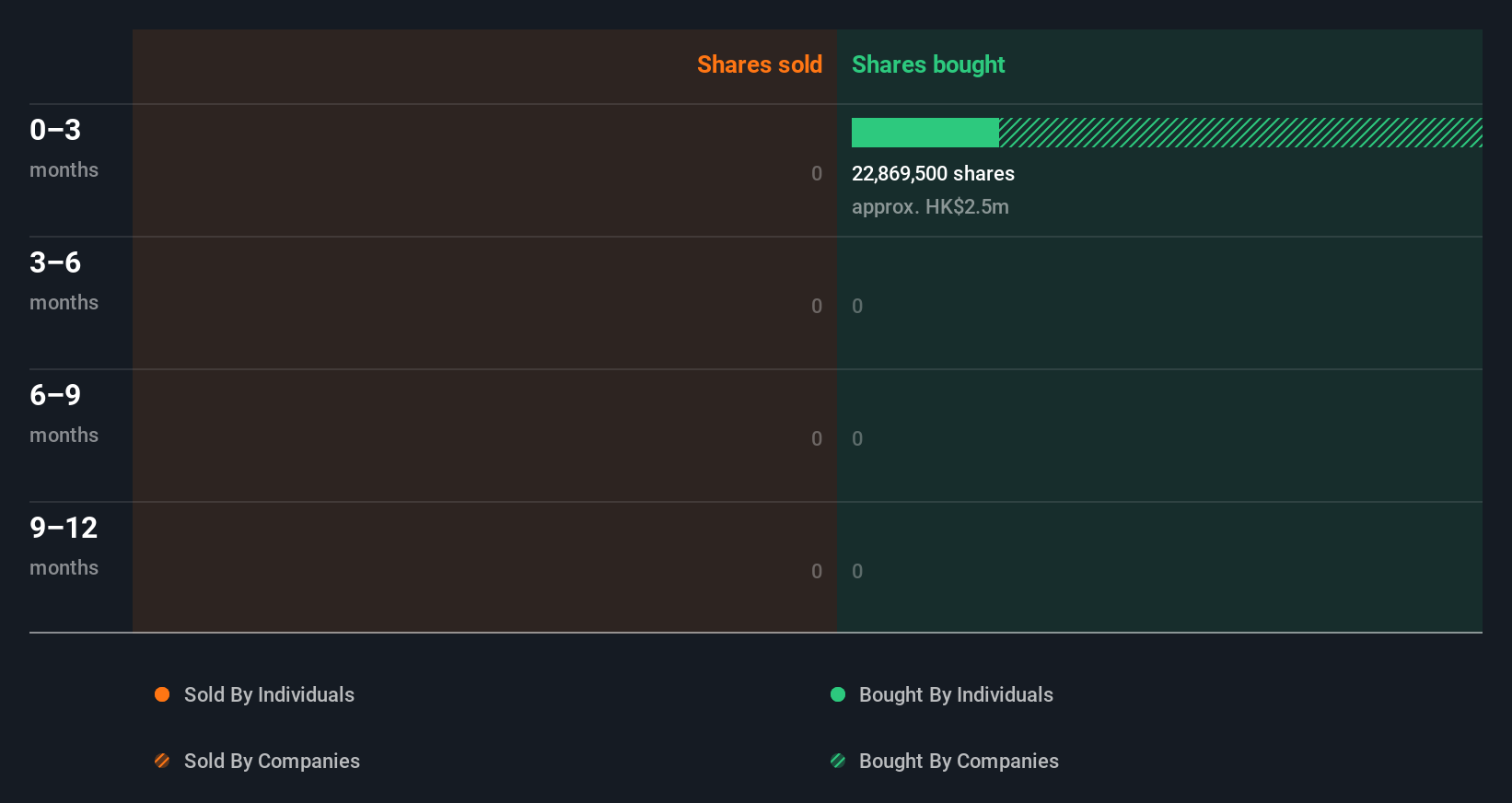Click the green Bought By Individuals legend dot
1512x803 pixels.
(x=838, y=694)
